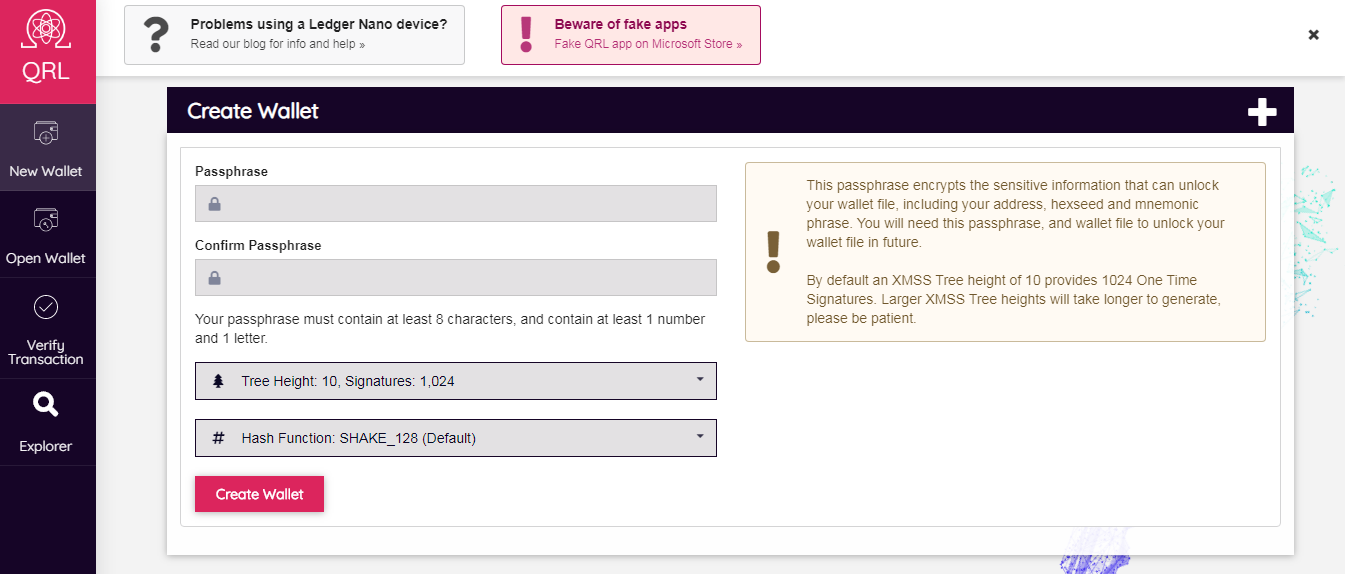This screenshot has height=574, width=1345.
Task: Open 'Read our blog for info and help' link
Action: 278,45
